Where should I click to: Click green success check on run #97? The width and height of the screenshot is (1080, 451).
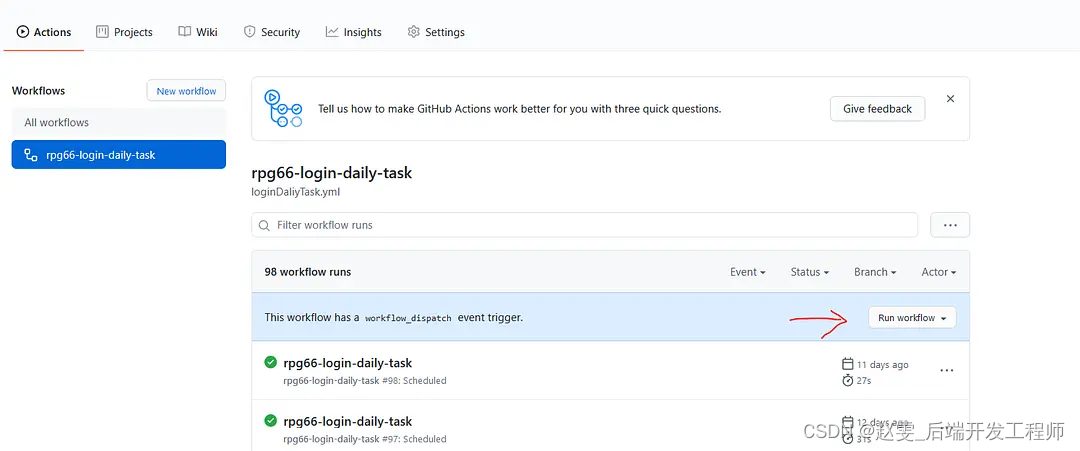[x=271, y=421]
